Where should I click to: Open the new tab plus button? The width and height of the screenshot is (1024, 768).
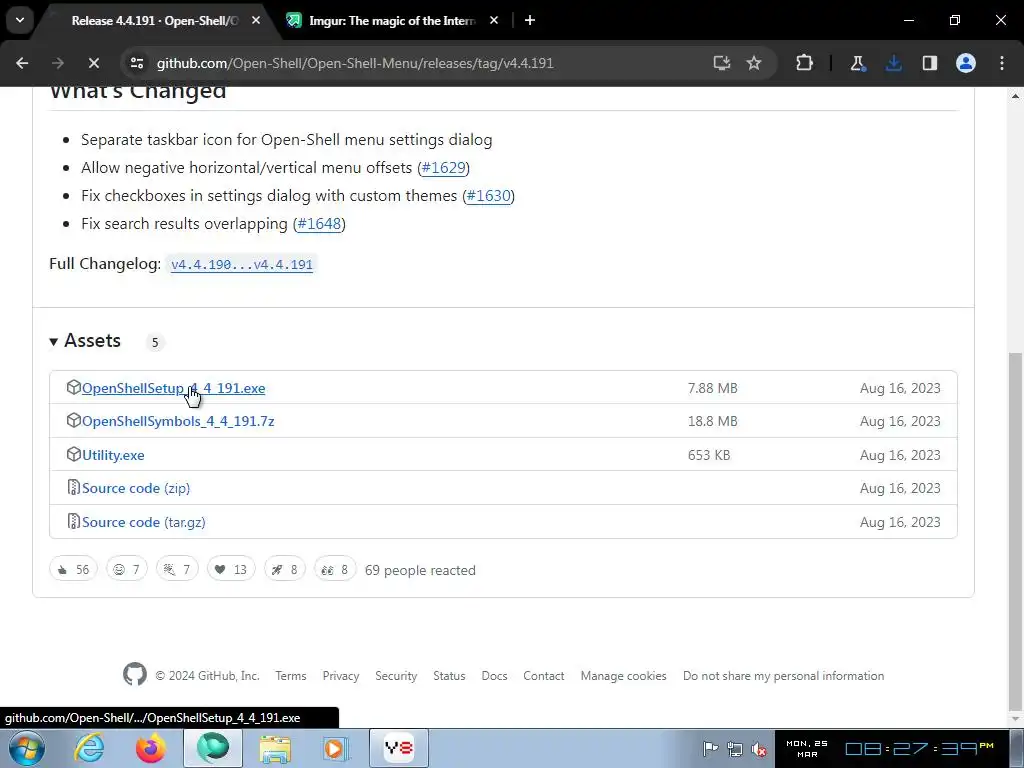click(x=530, y=20)
